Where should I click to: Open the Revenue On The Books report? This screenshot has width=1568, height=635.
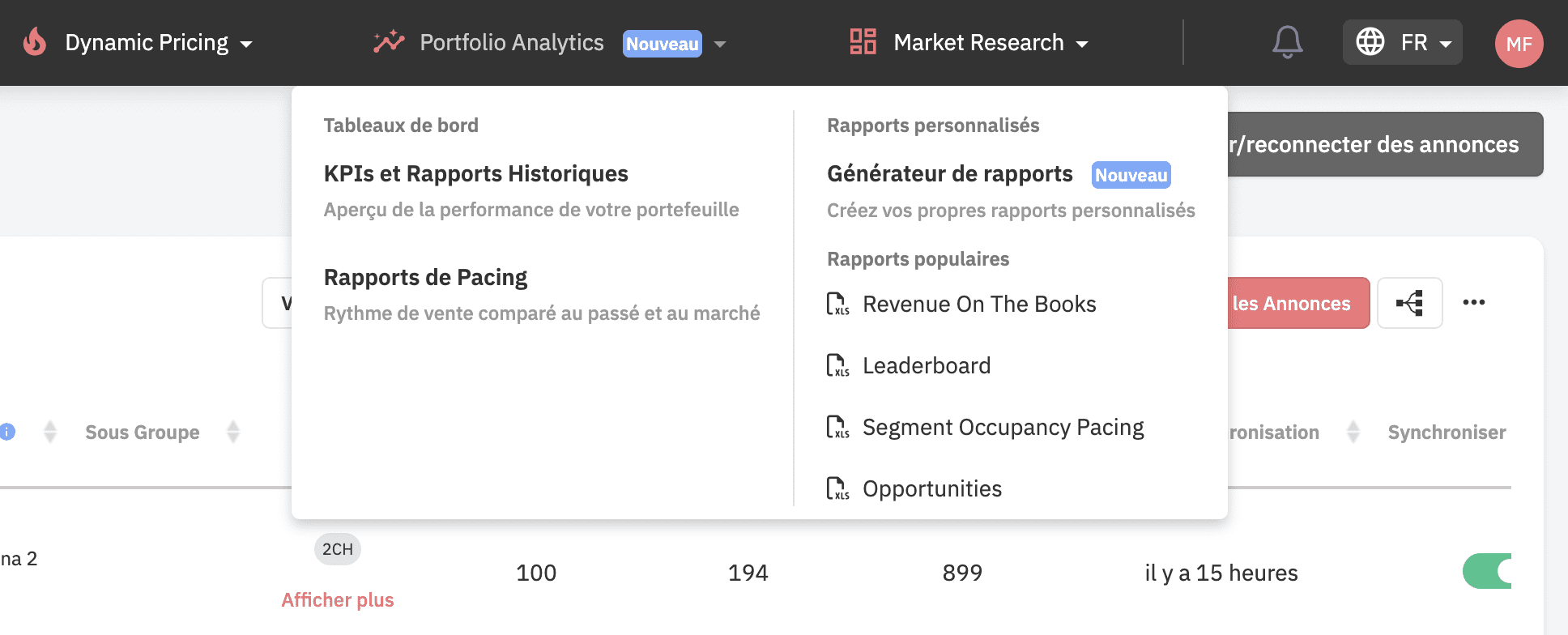pos(978,305)
